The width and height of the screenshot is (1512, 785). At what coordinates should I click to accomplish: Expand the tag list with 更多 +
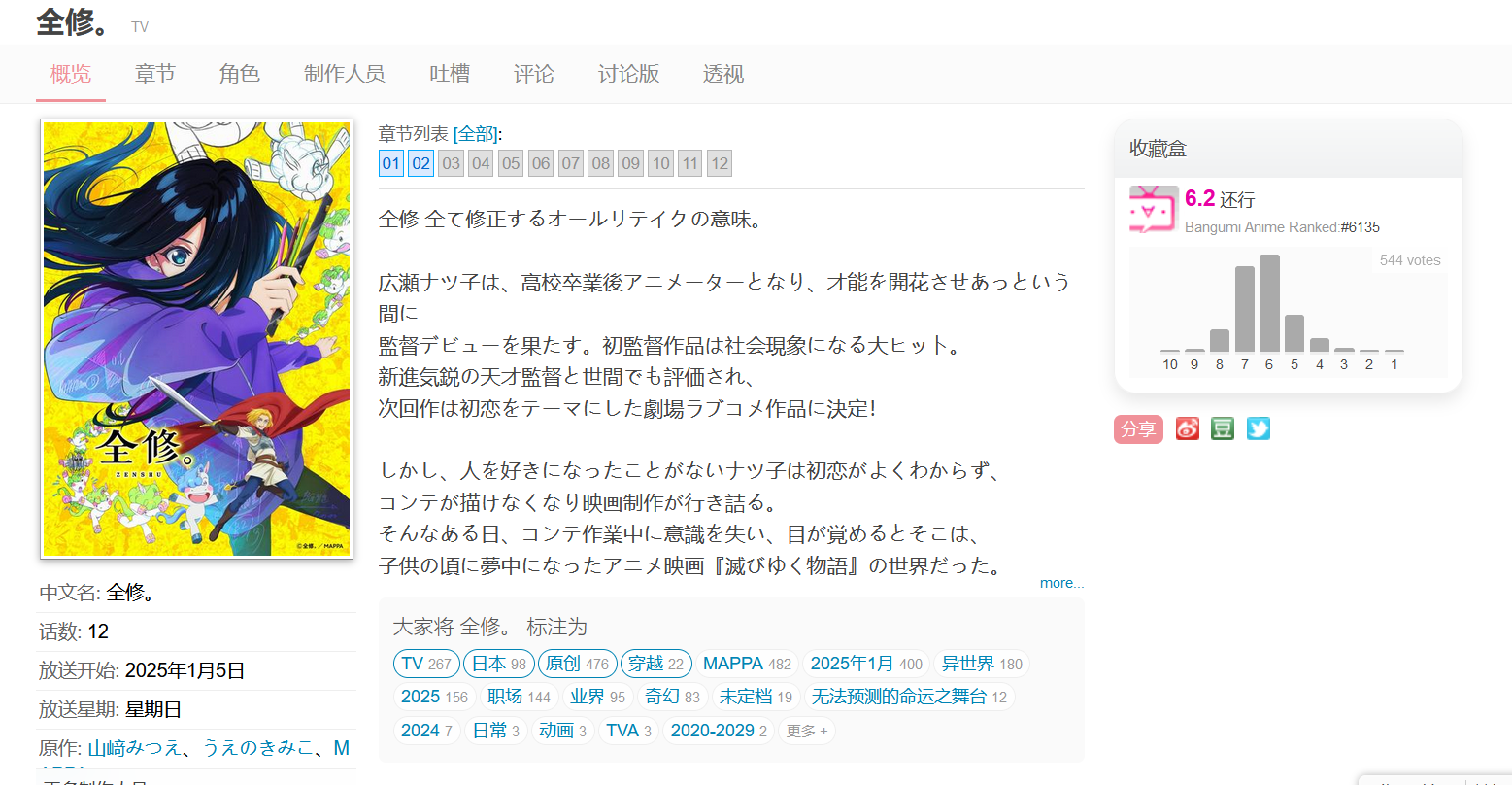point(807,731)
